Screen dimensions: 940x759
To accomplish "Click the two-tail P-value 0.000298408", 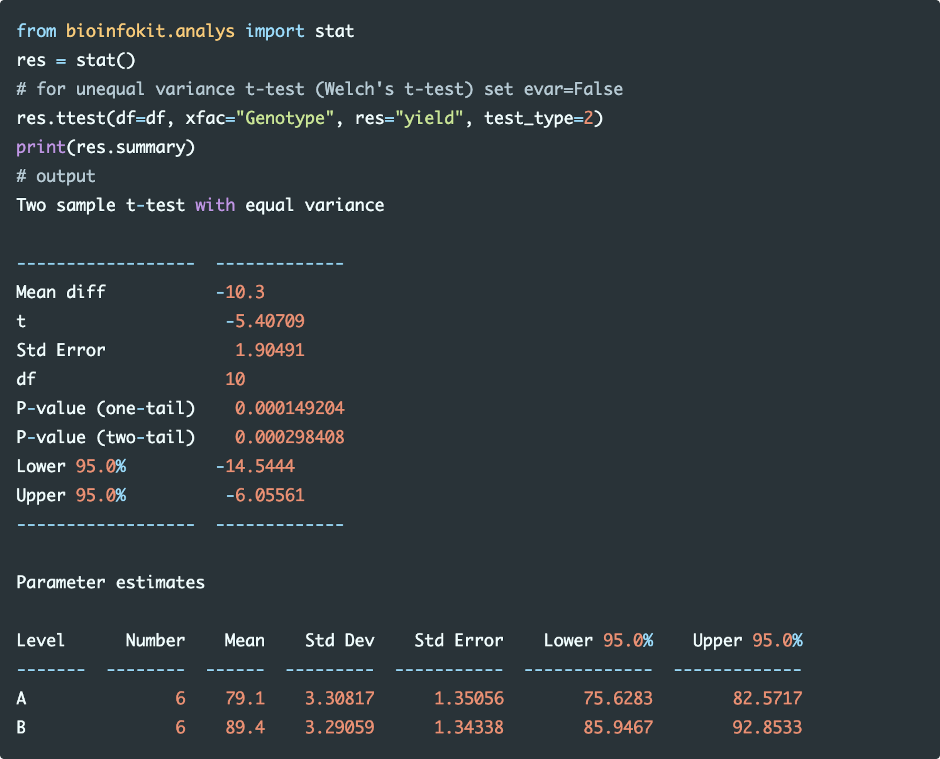I will pyautogui.click(x=290, y=437).
